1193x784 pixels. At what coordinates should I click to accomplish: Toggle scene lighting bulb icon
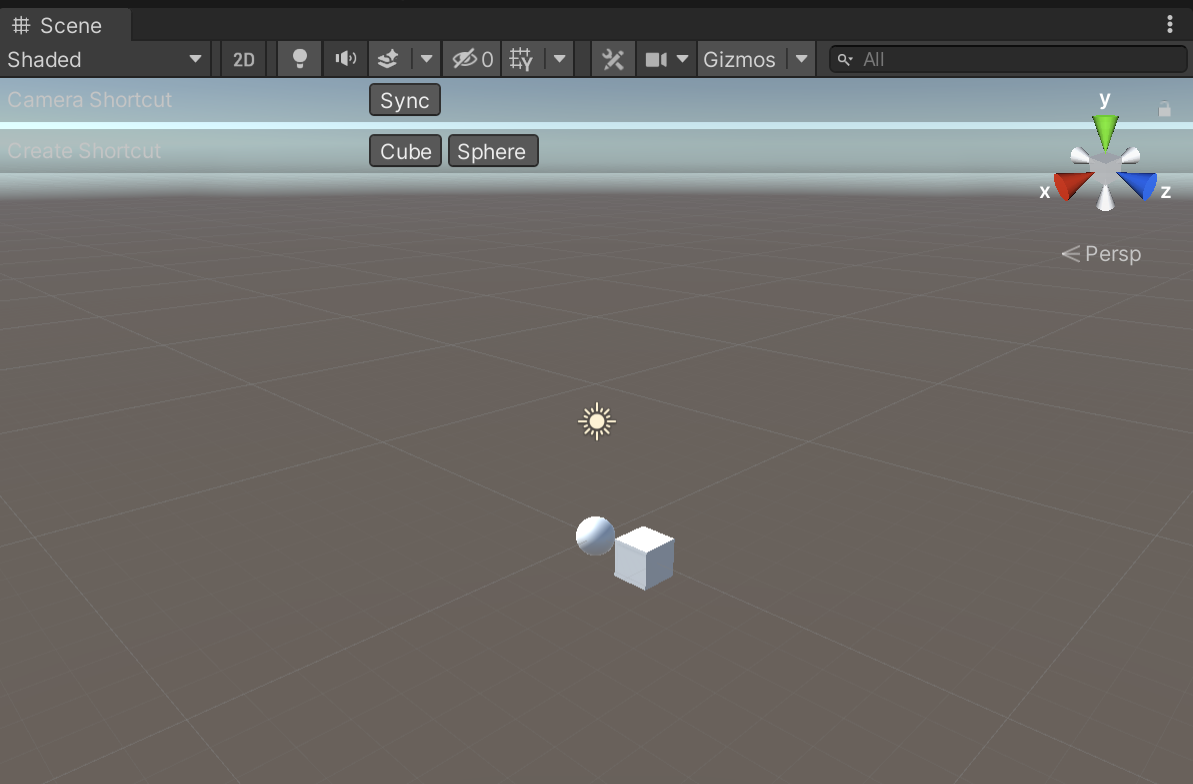[300, 59]
